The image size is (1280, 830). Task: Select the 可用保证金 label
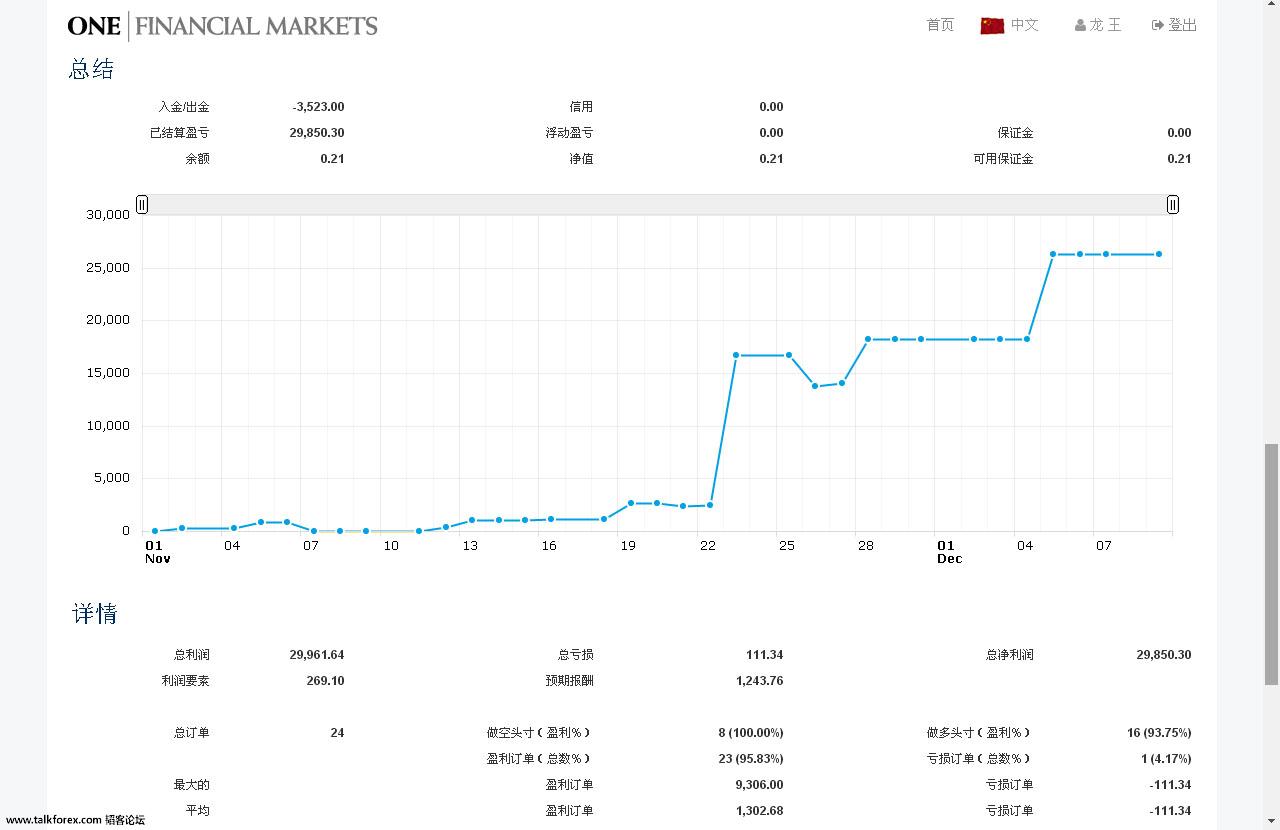coord(1003,158)
